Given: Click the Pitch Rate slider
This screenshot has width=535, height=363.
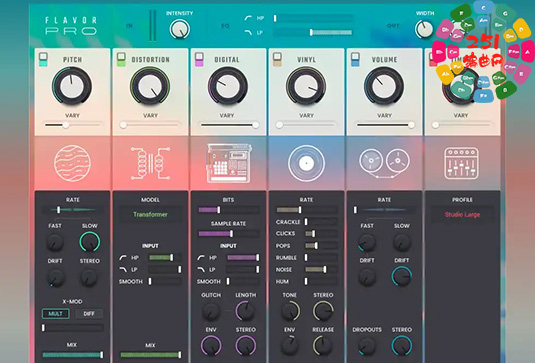Looking at the screenshot, I should [x=72, y=209].
